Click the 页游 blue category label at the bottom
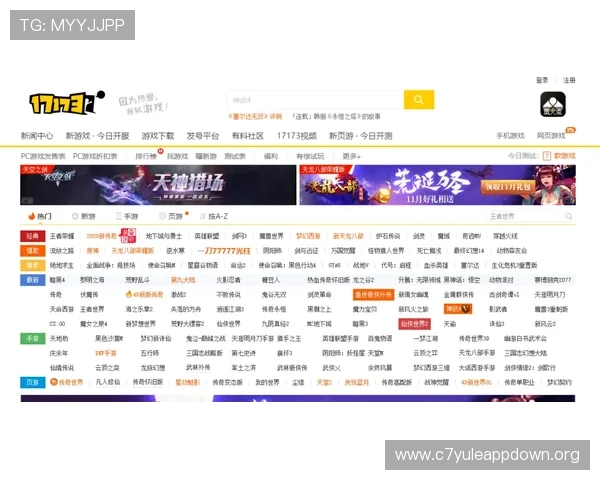This screenshot has height=480, width=600. point(33,382)
